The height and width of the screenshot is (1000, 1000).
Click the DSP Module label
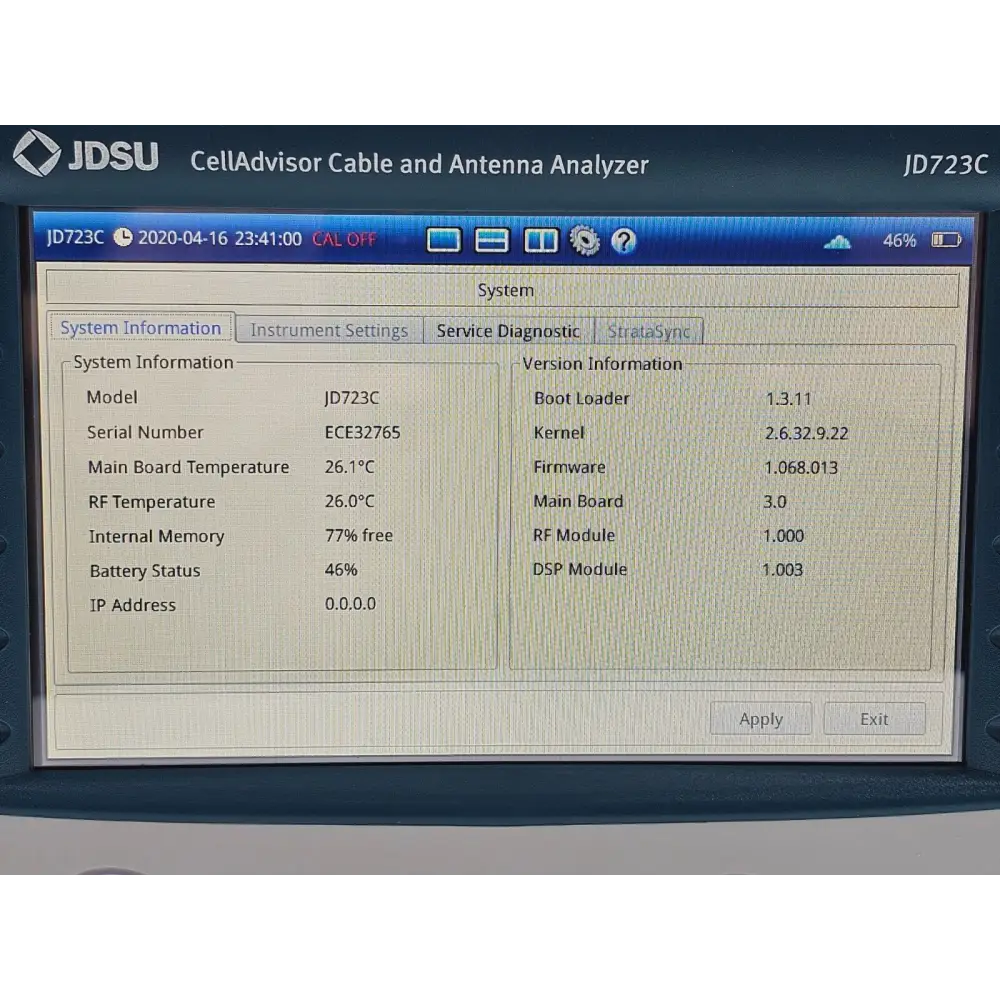pos(580,570)
